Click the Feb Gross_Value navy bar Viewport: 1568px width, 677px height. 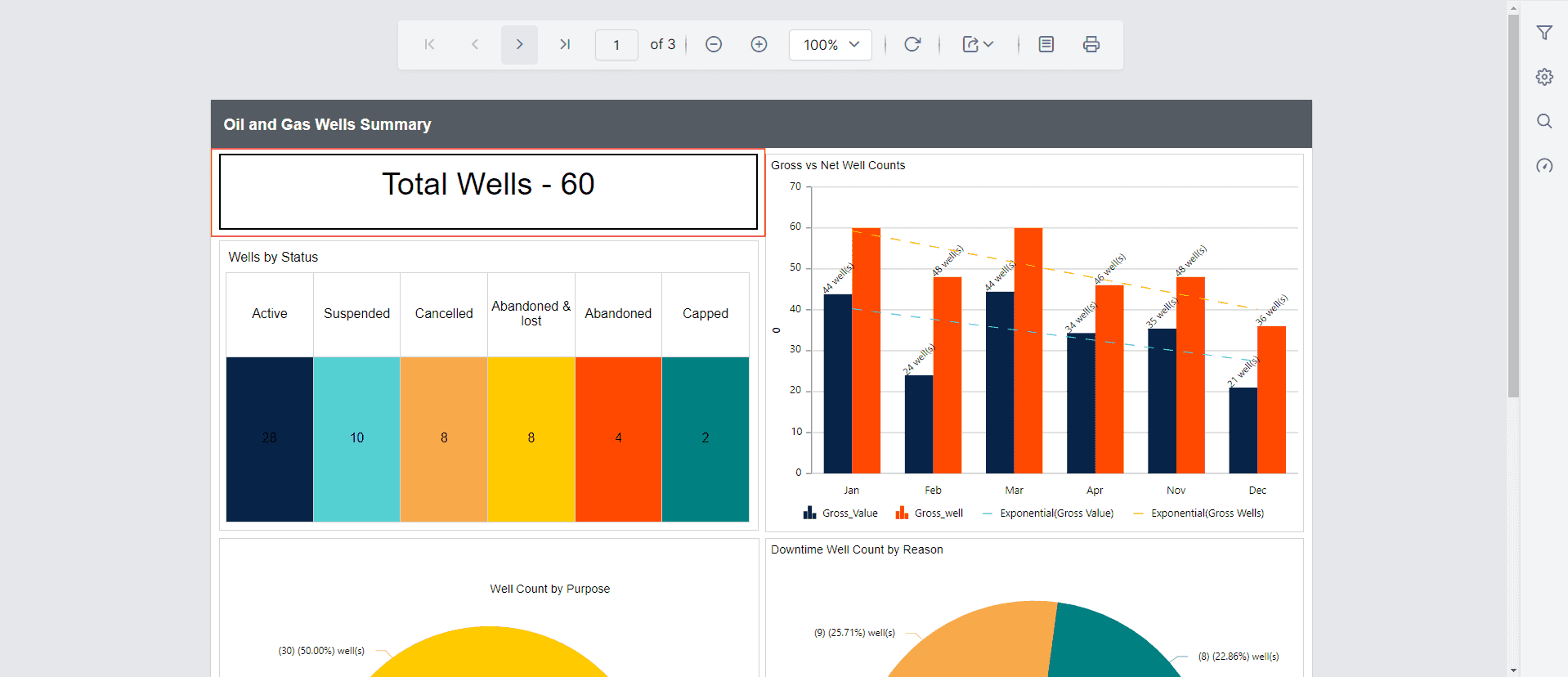(919, 424)
